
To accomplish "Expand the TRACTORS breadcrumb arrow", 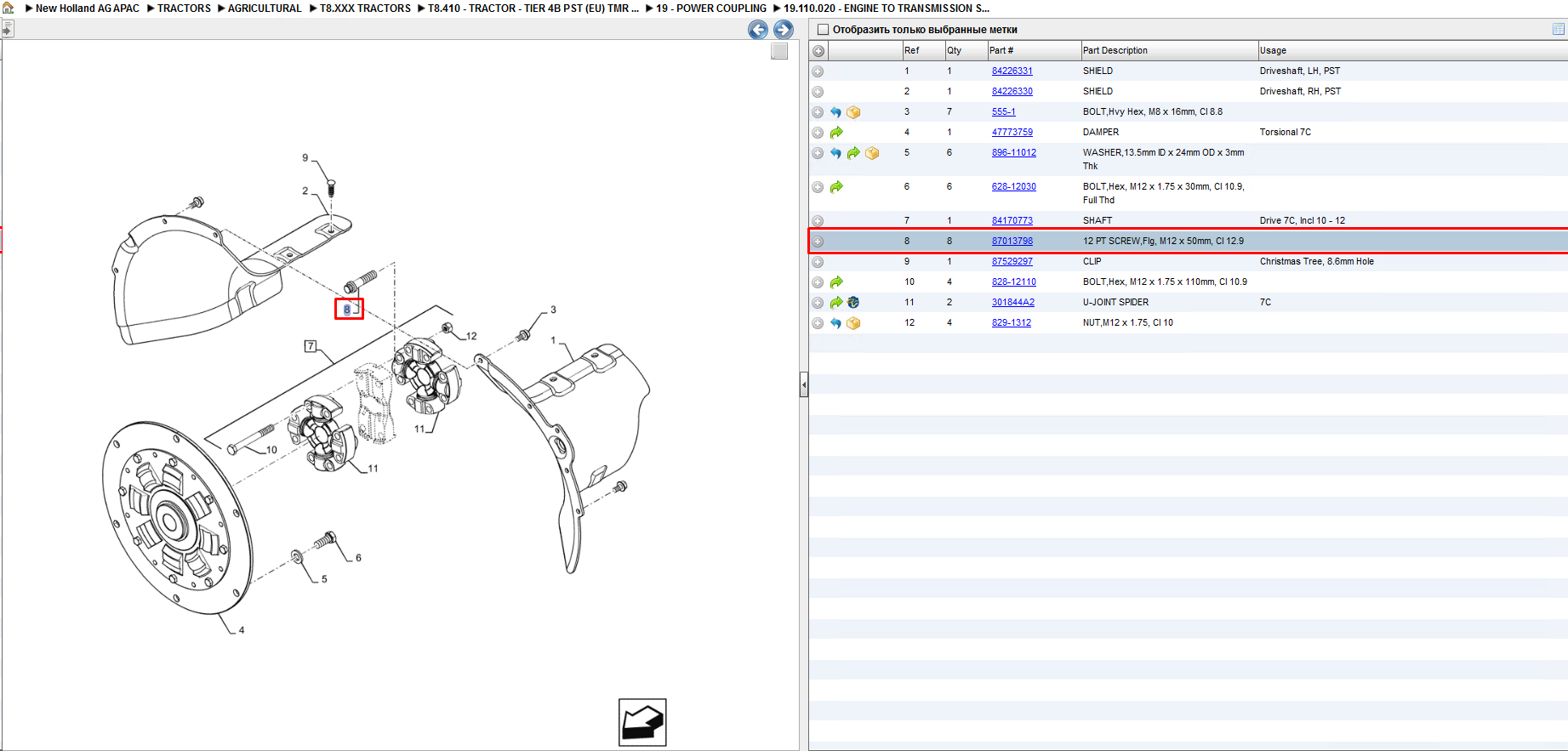I will tap(151, 9).
